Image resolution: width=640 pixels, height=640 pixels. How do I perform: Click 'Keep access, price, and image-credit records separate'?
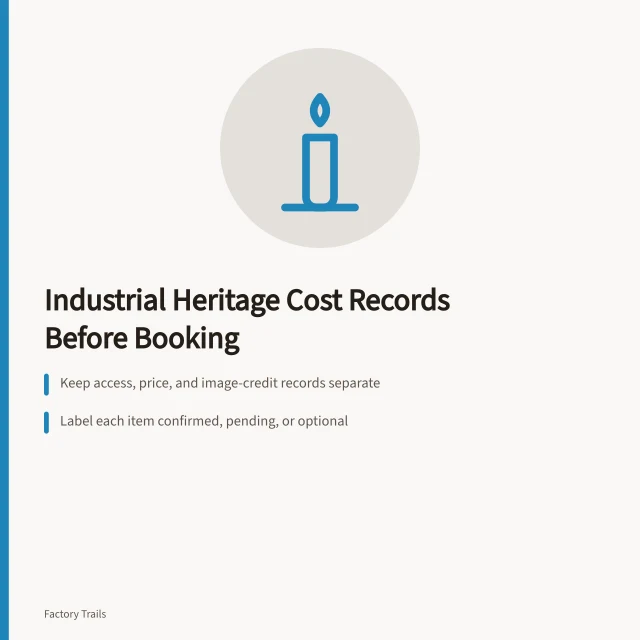220,383
